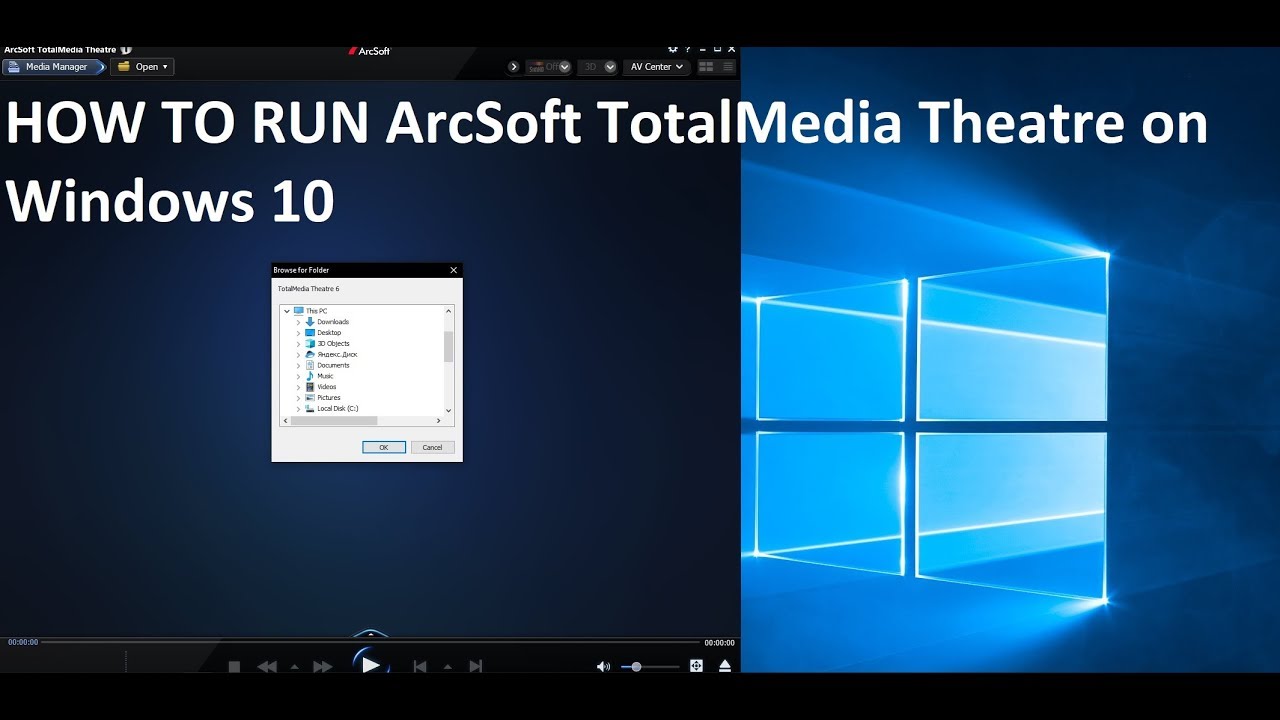The height and width of the screenshot is (720, 1280).
Task: Eject the disc with eject icon
Action: point(725,666)
